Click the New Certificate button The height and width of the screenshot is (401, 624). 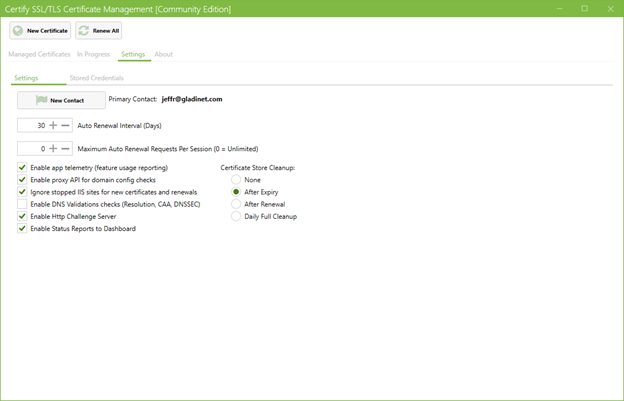(40, 31)
